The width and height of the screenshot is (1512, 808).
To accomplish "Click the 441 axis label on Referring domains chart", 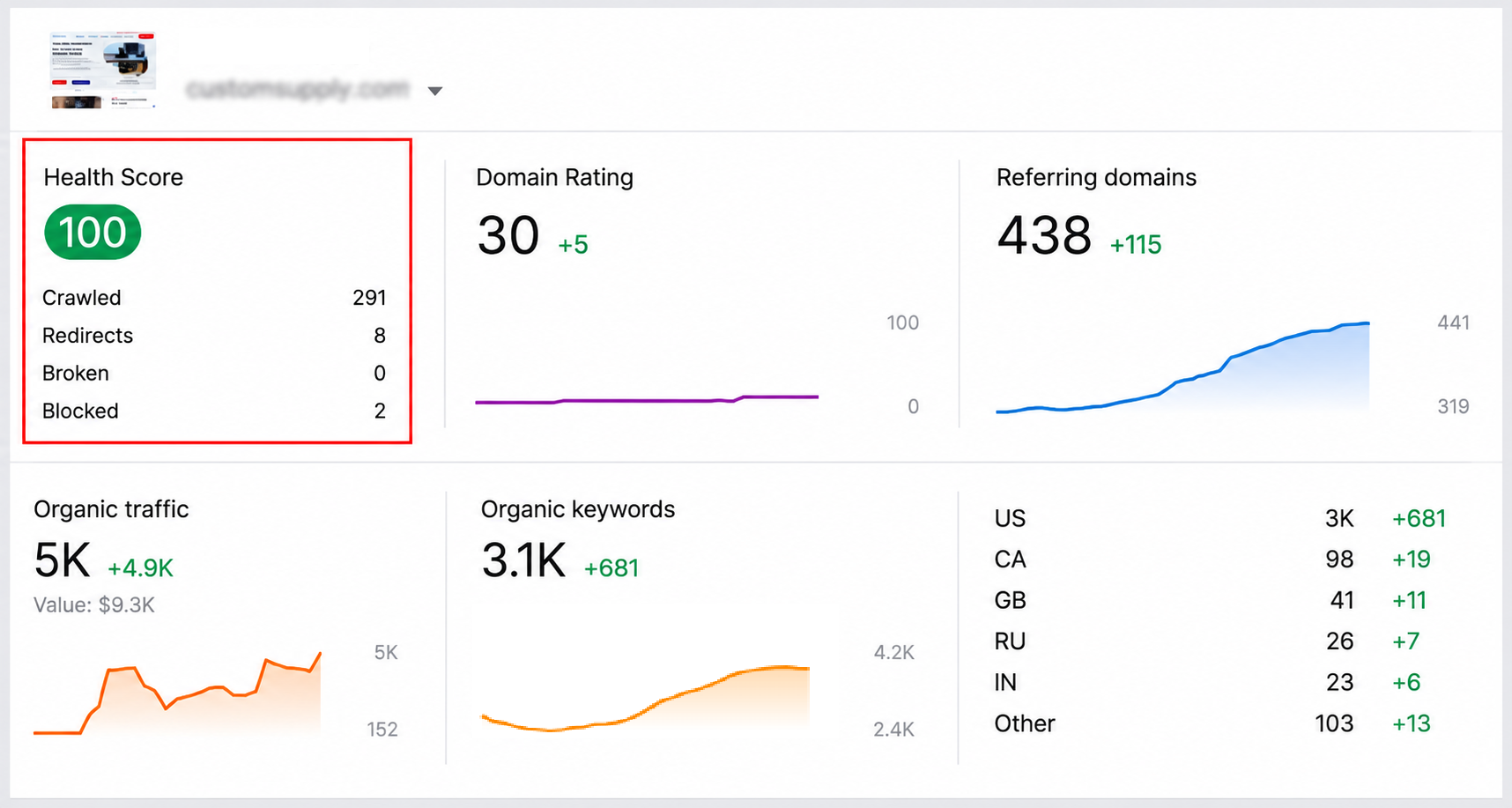I will click(1453, 322).
